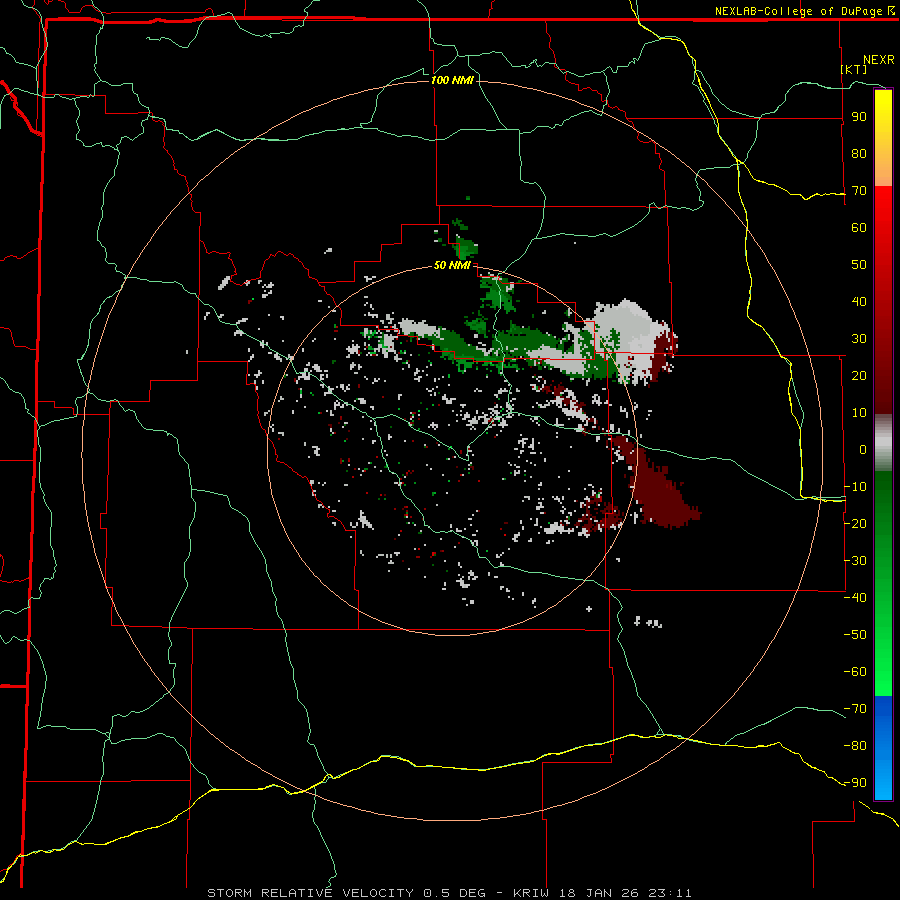Click the 10 value on the velocity scale
The image size is (900, 900).
tap(859, 413)
